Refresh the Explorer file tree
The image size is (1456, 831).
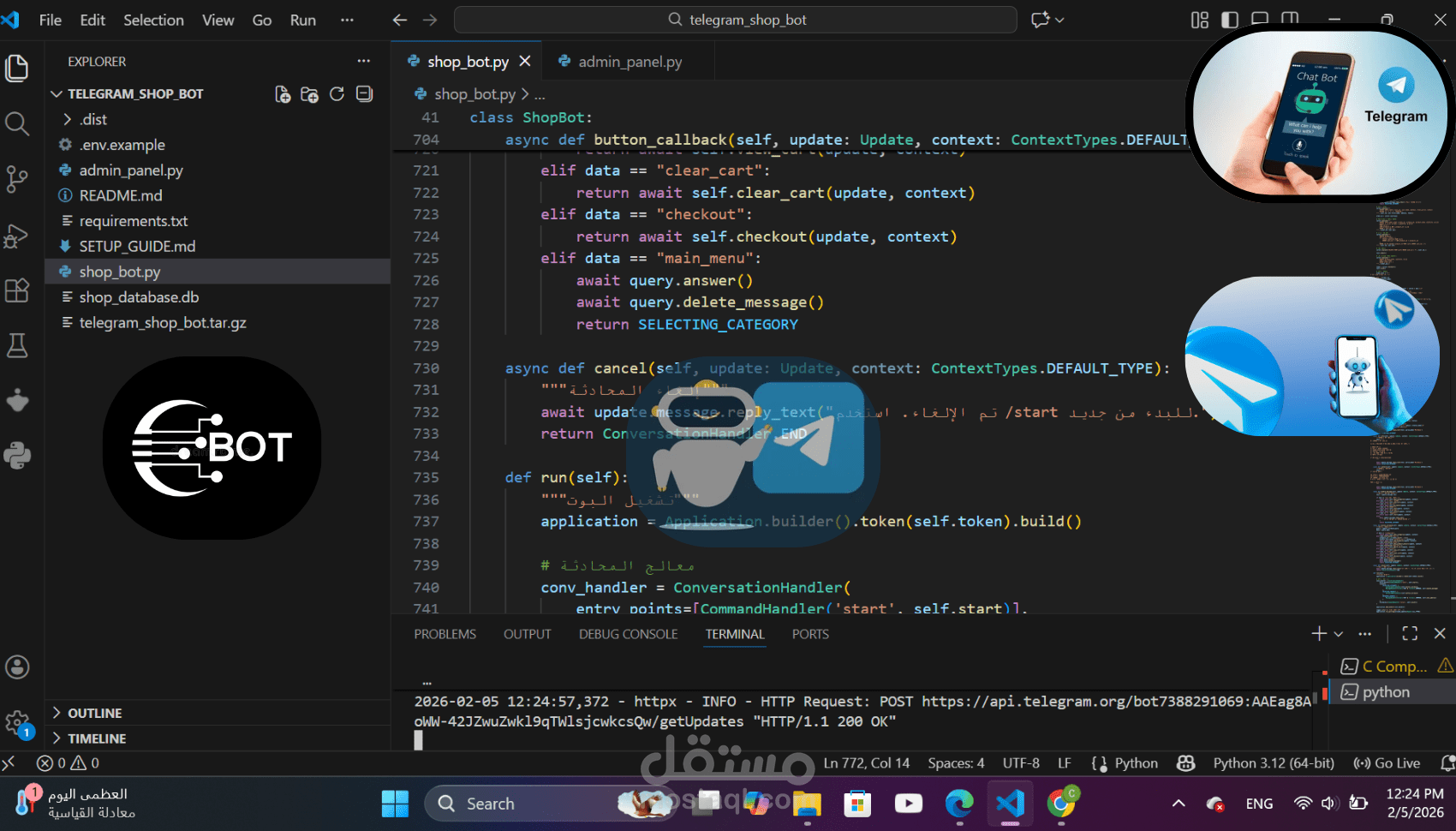[x=337, y=94]
